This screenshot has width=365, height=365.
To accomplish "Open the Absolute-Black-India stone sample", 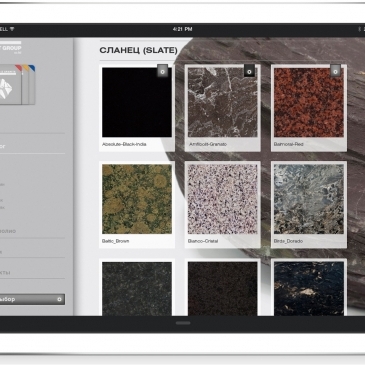I will (x=137, y=102).
